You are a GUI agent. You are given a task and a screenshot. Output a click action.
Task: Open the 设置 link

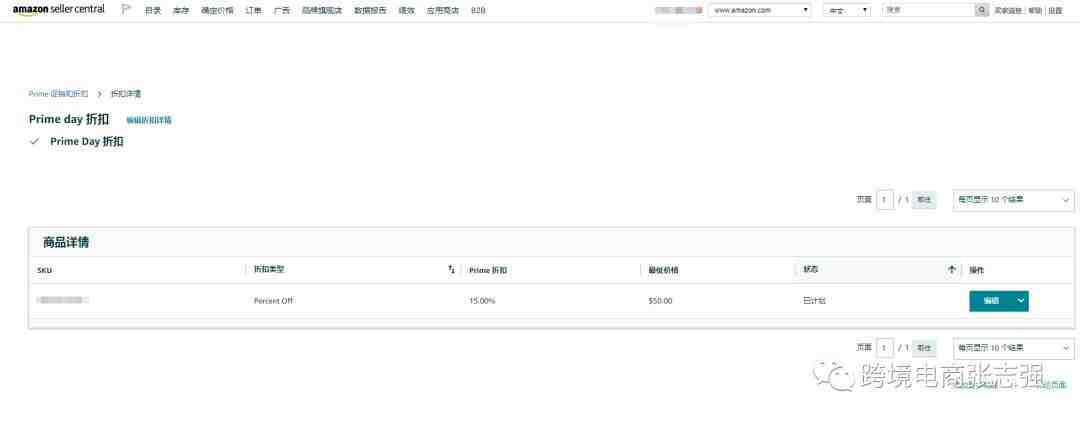click(x=1055, y=11)
